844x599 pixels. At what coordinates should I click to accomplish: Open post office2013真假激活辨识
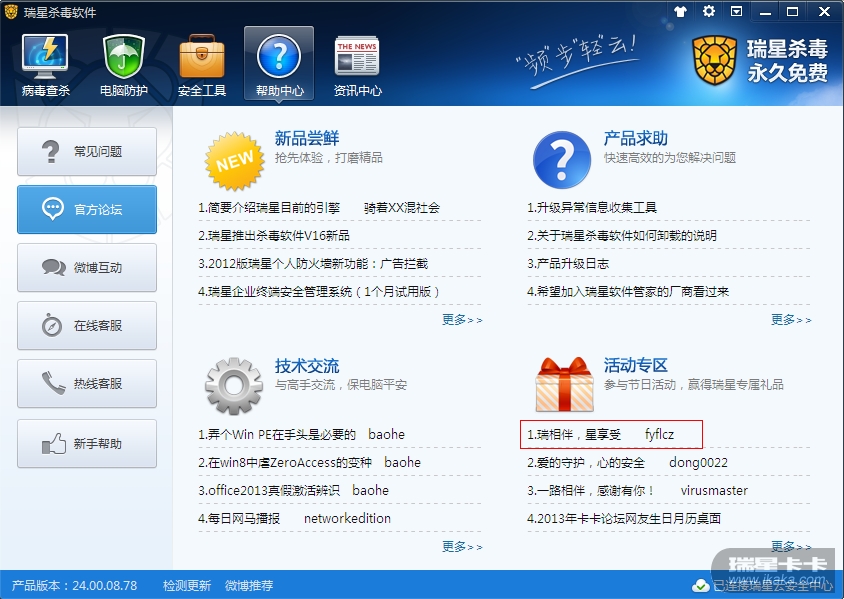click(x=269, y=490)
